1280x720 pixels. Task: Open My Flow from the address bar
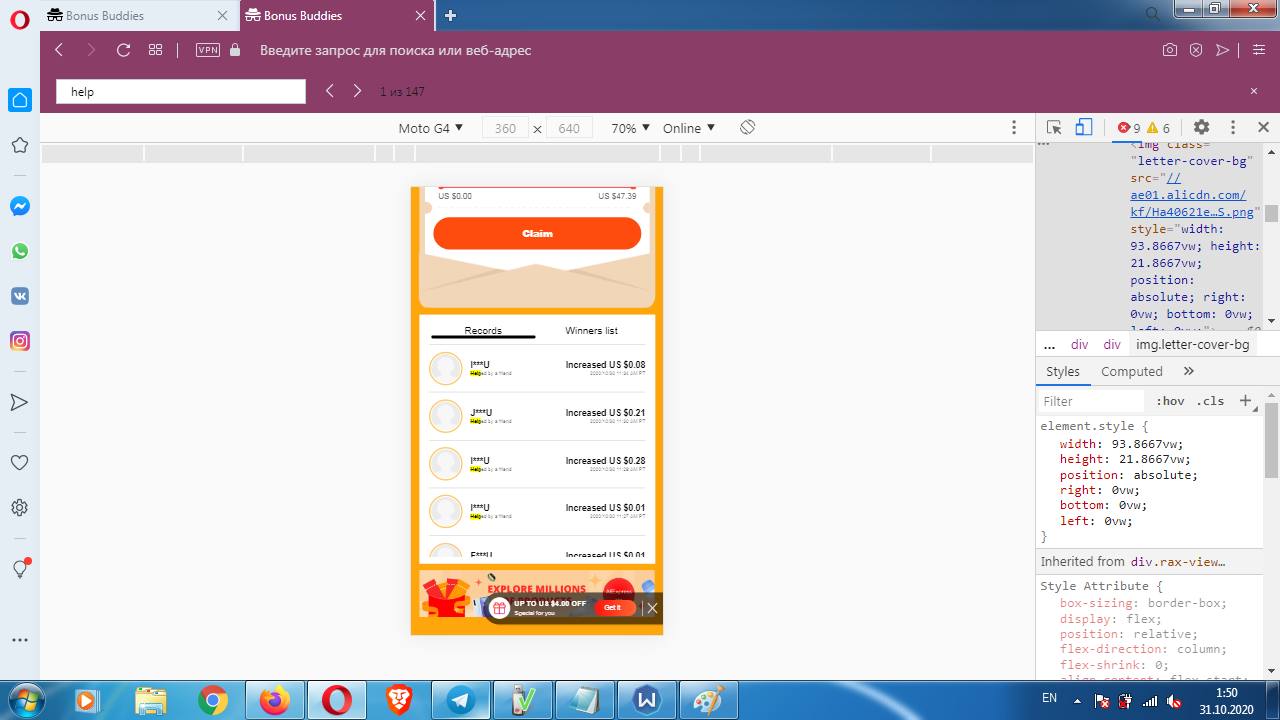(1222, 50)
